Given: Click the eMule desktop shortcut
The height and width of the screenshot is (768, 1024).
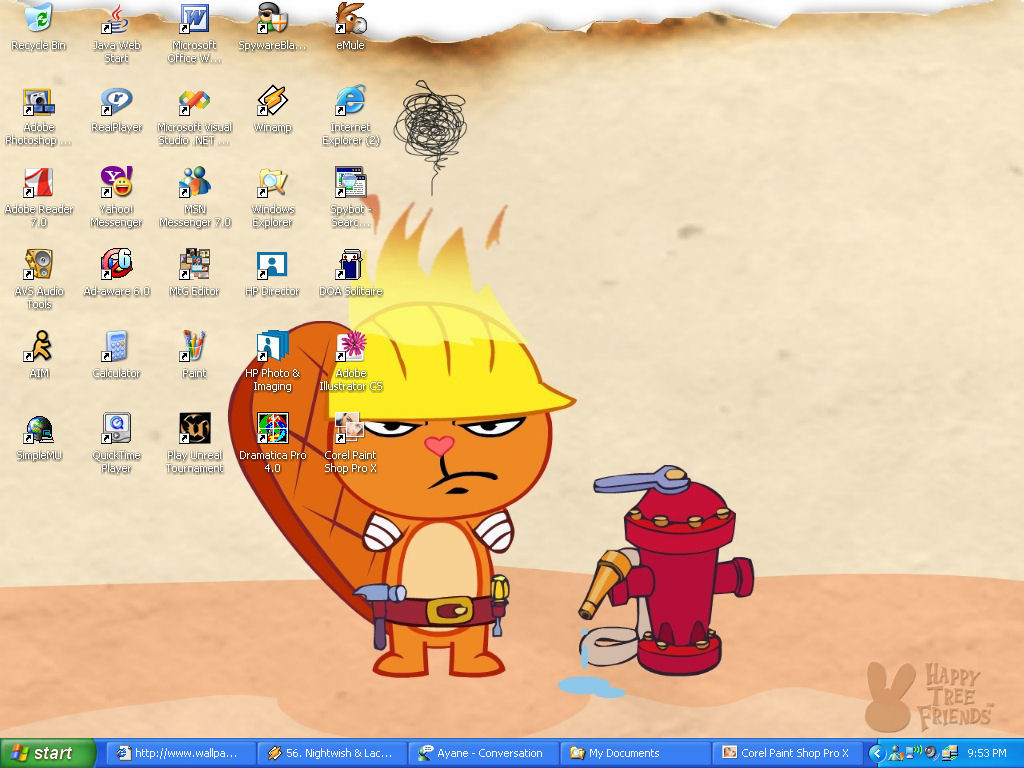Looking at the screenshot, I should tap(350, 27).
